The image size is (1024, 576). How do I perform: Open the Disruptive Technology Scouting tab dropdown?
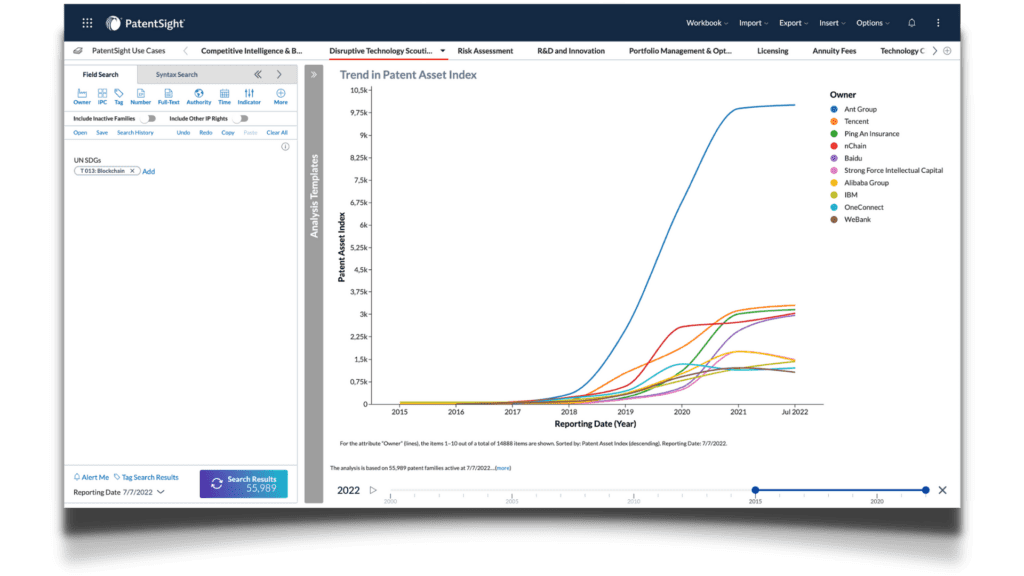441,50
